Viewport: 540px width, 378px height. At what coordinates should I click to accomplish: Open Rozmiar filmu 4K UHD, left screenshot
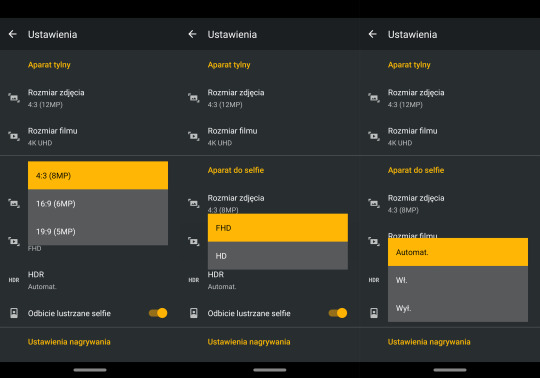90,137
